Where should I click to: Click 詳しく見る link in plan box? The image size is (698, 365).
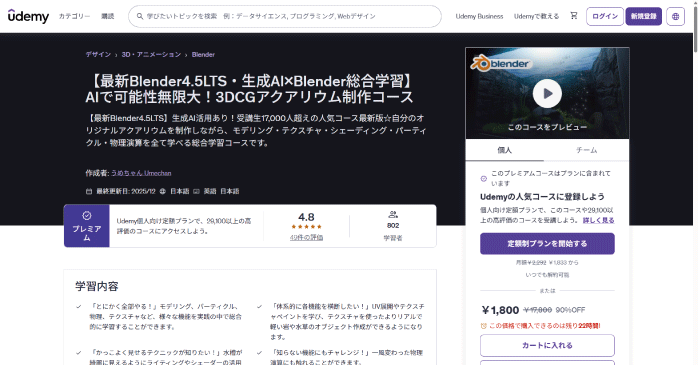click(x=598, y=220)
